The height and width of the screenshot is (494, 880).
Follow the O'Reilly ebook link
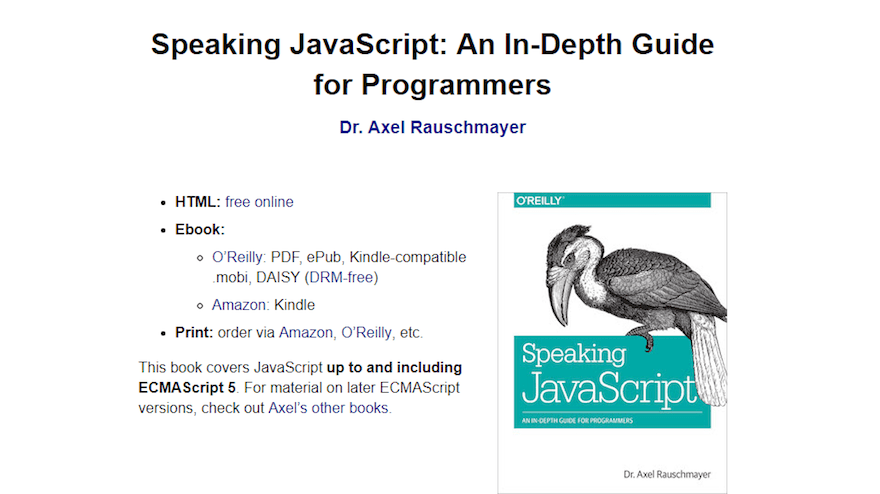point(237,257)
